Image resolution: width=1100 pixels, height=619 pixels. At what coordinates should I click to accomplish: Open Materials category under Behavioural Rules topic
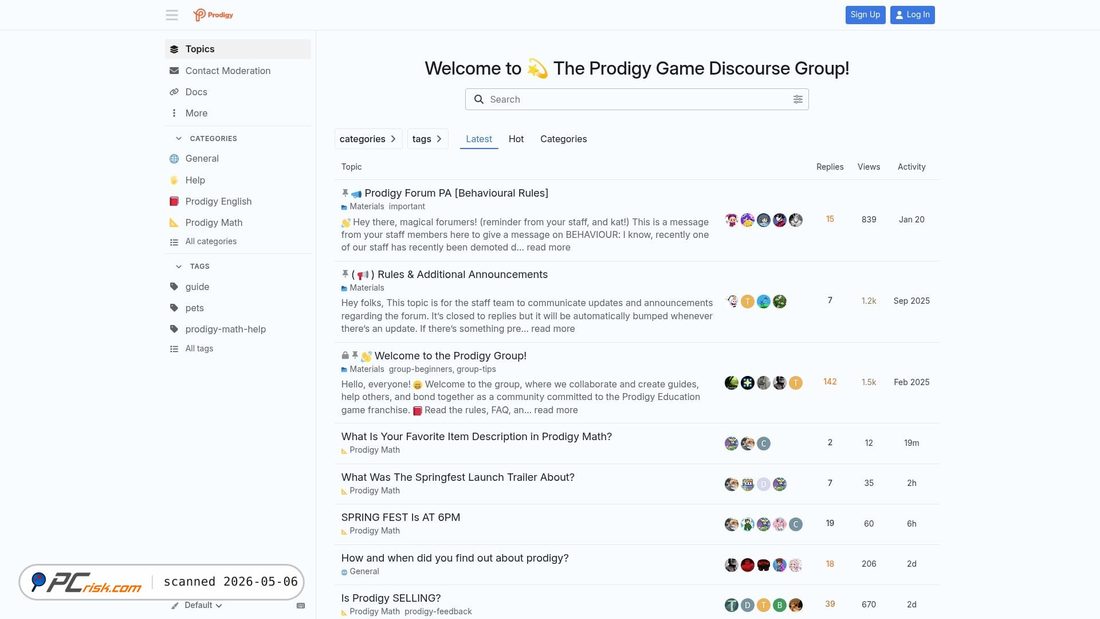363,207
